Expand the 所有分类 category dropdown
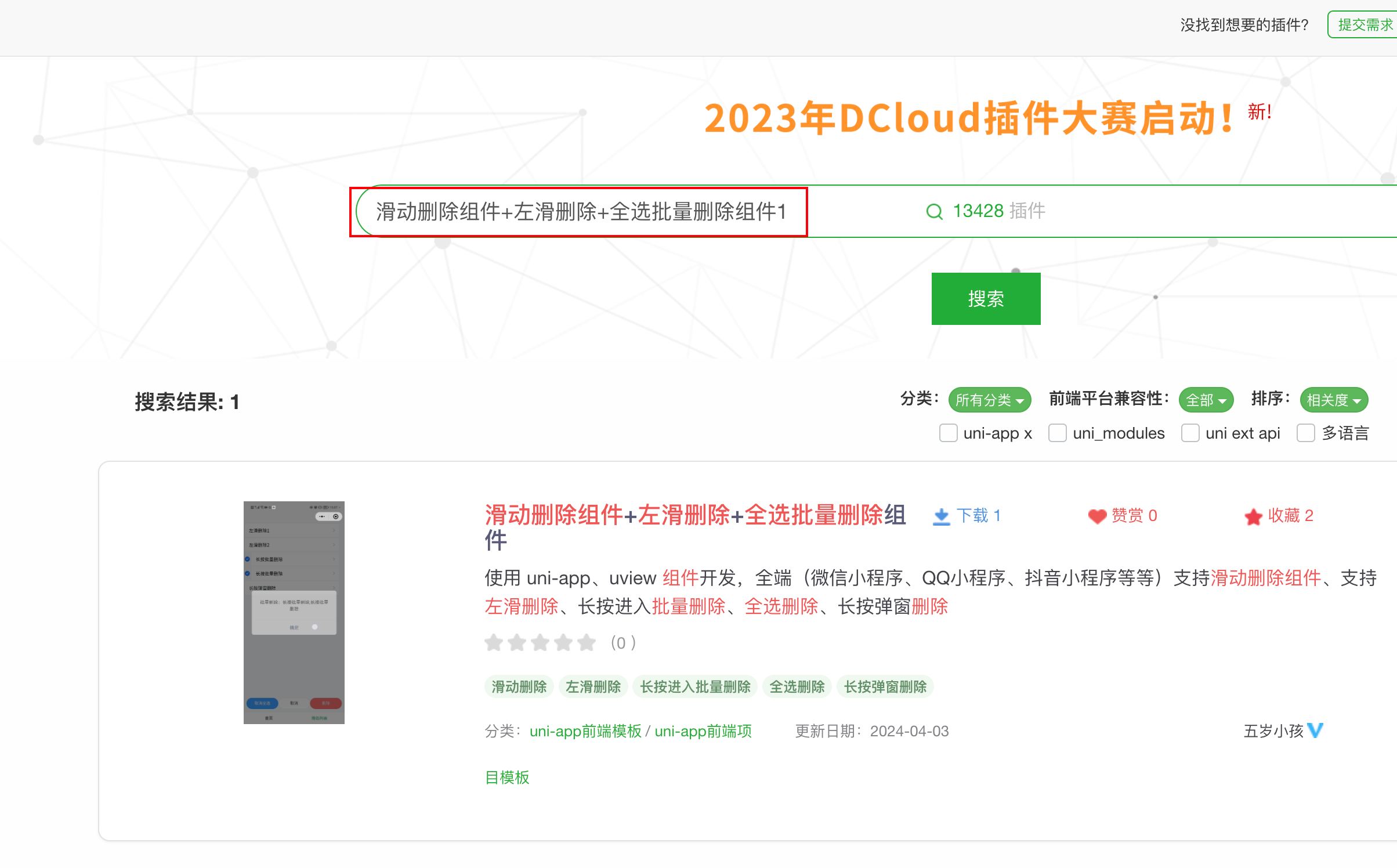Viewport: 1397px width, 868px height. point(989,400)
